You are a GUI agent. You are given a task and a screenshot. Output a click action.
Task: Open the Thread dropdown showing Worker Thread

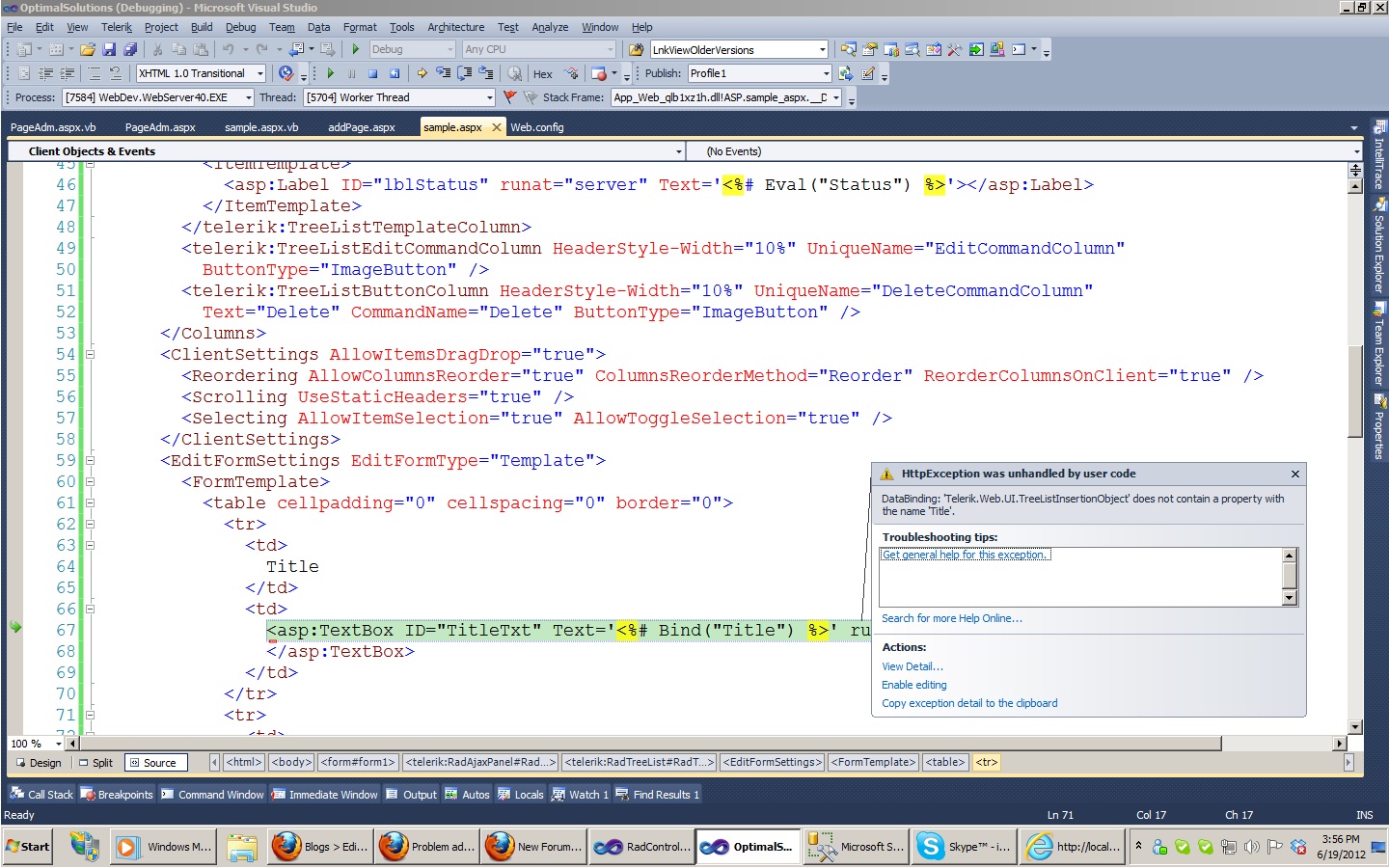click(x=399, y=97)
